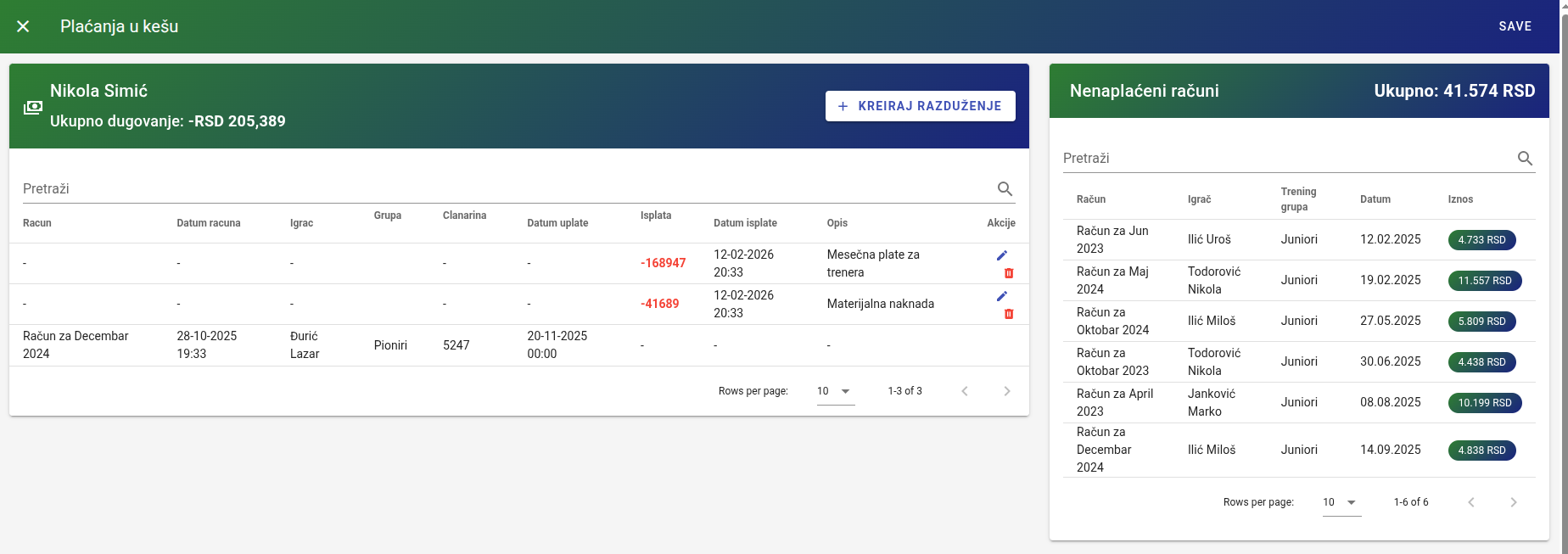
Task: Sort unpaid invoices by Iznos column
Action: (1460, 199)
